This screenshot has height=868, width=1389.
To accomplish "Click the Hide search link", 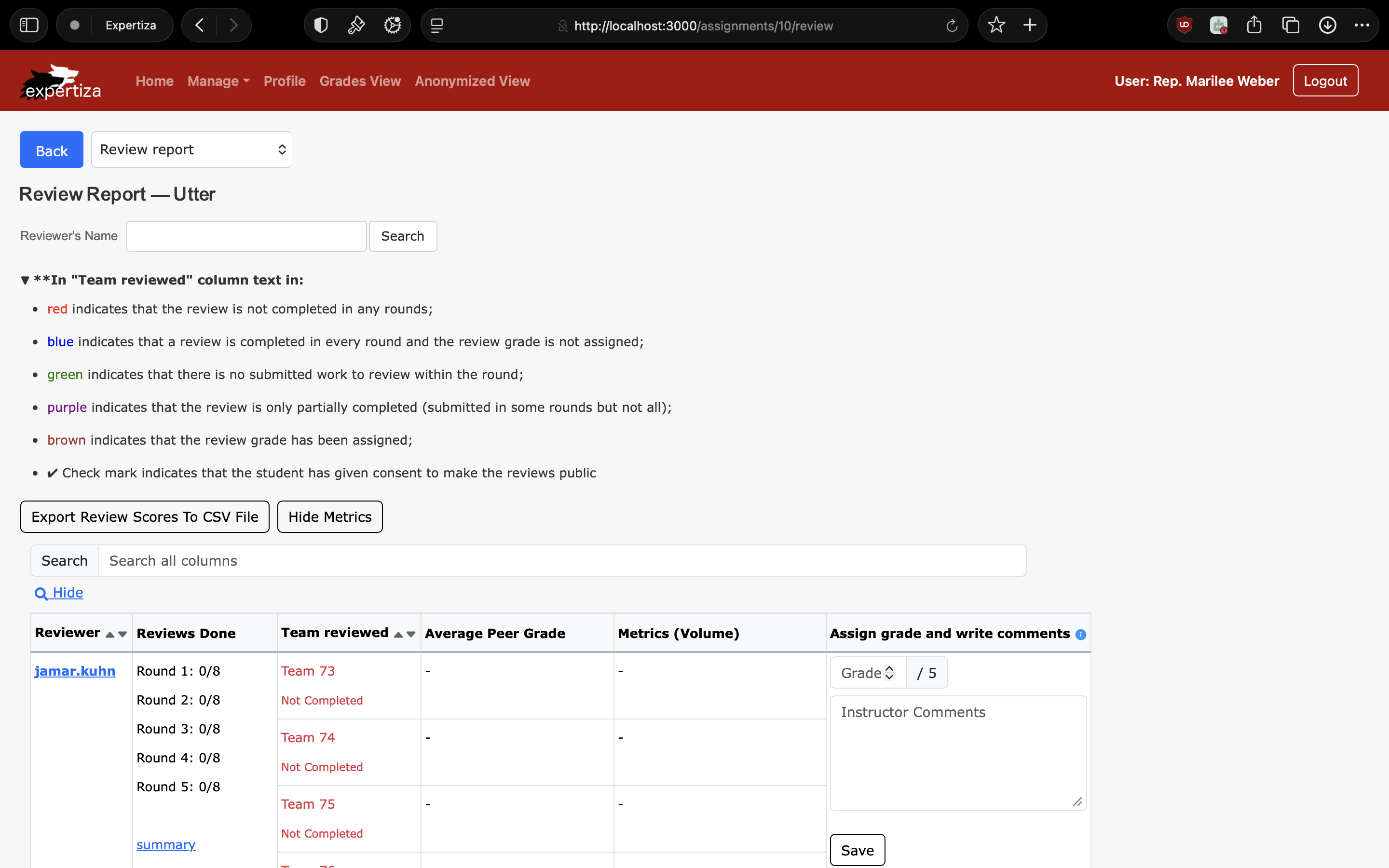I will [68, 593].
